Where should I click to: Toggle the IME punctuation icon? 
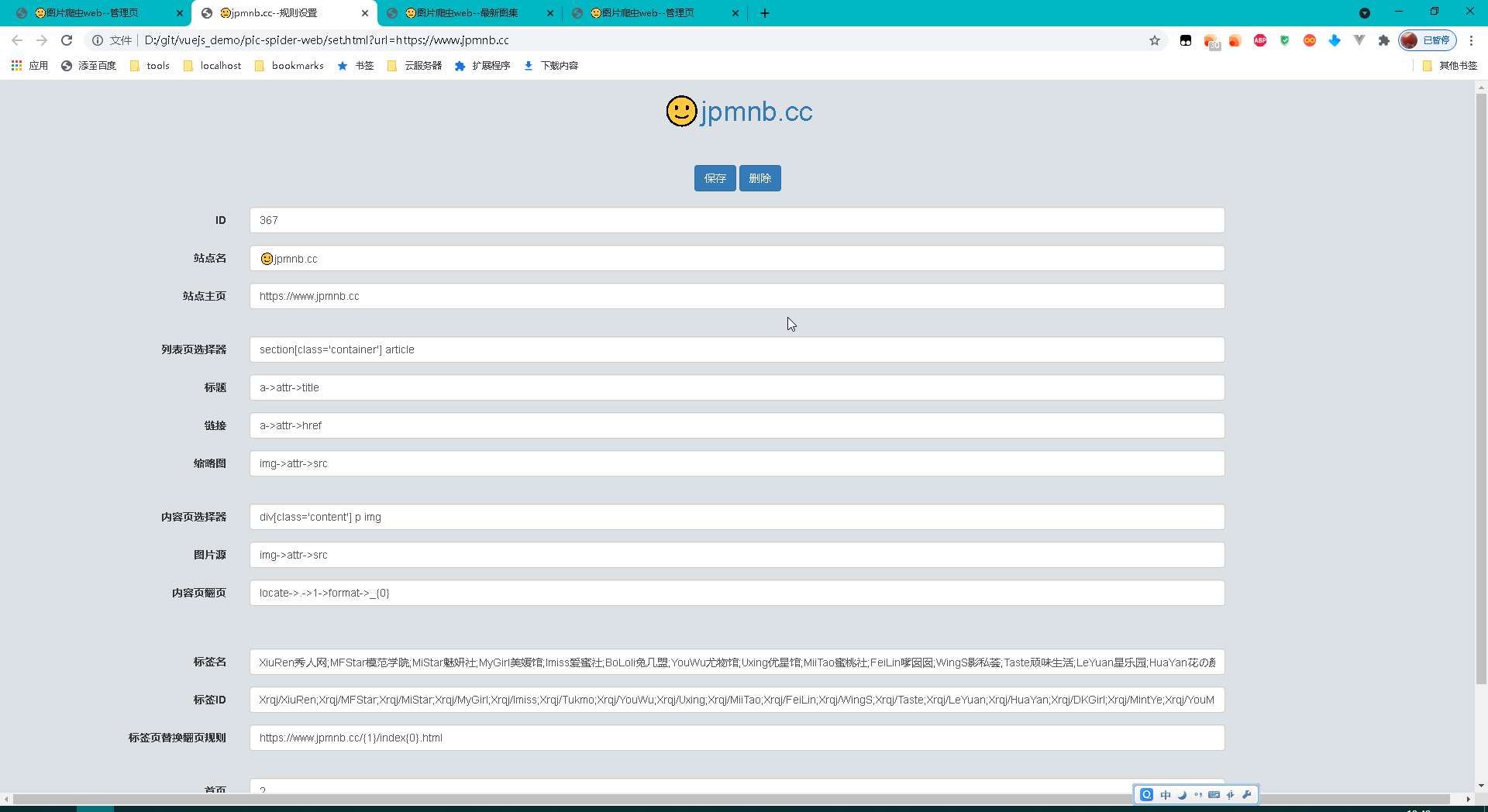tap(1198, 794)
